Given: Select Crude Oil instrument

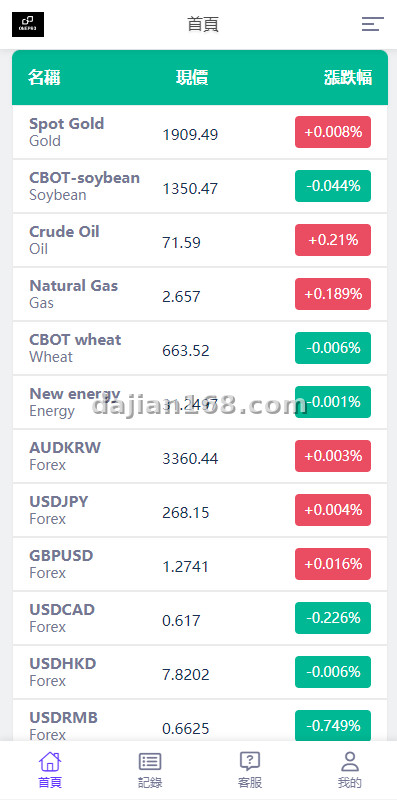Looking at the screenshot, I should pyautogui.click(x=200, y=240).
